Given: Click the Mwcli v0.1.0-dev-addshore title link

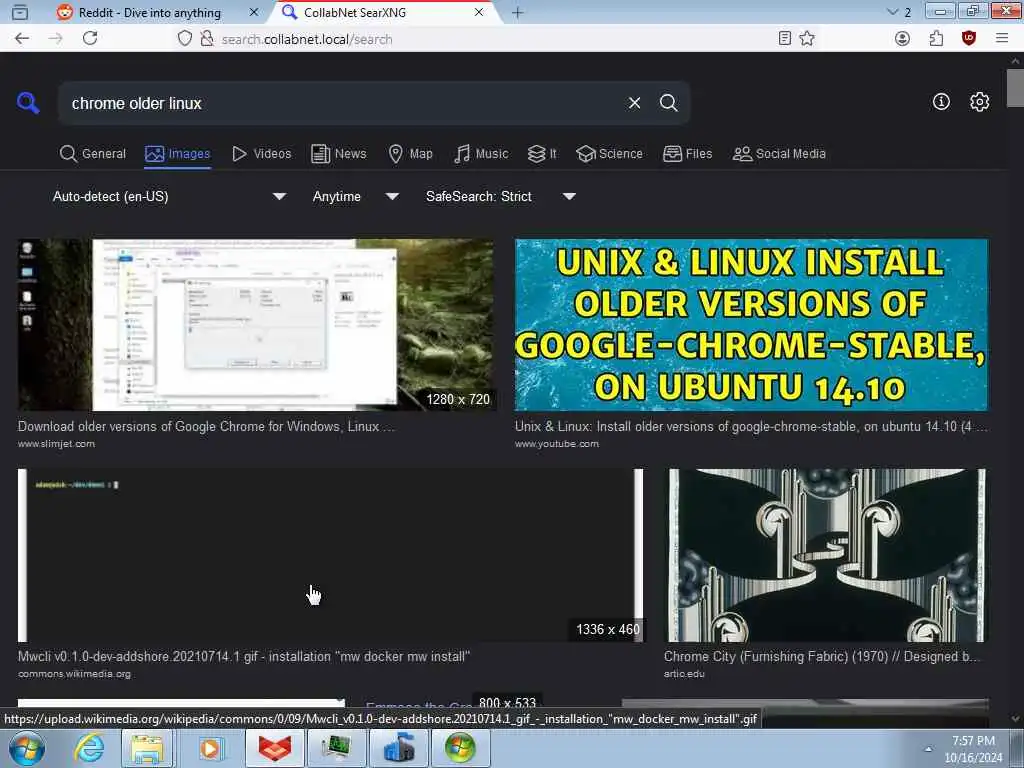Looking at the screenshot, I should [244, 656].
